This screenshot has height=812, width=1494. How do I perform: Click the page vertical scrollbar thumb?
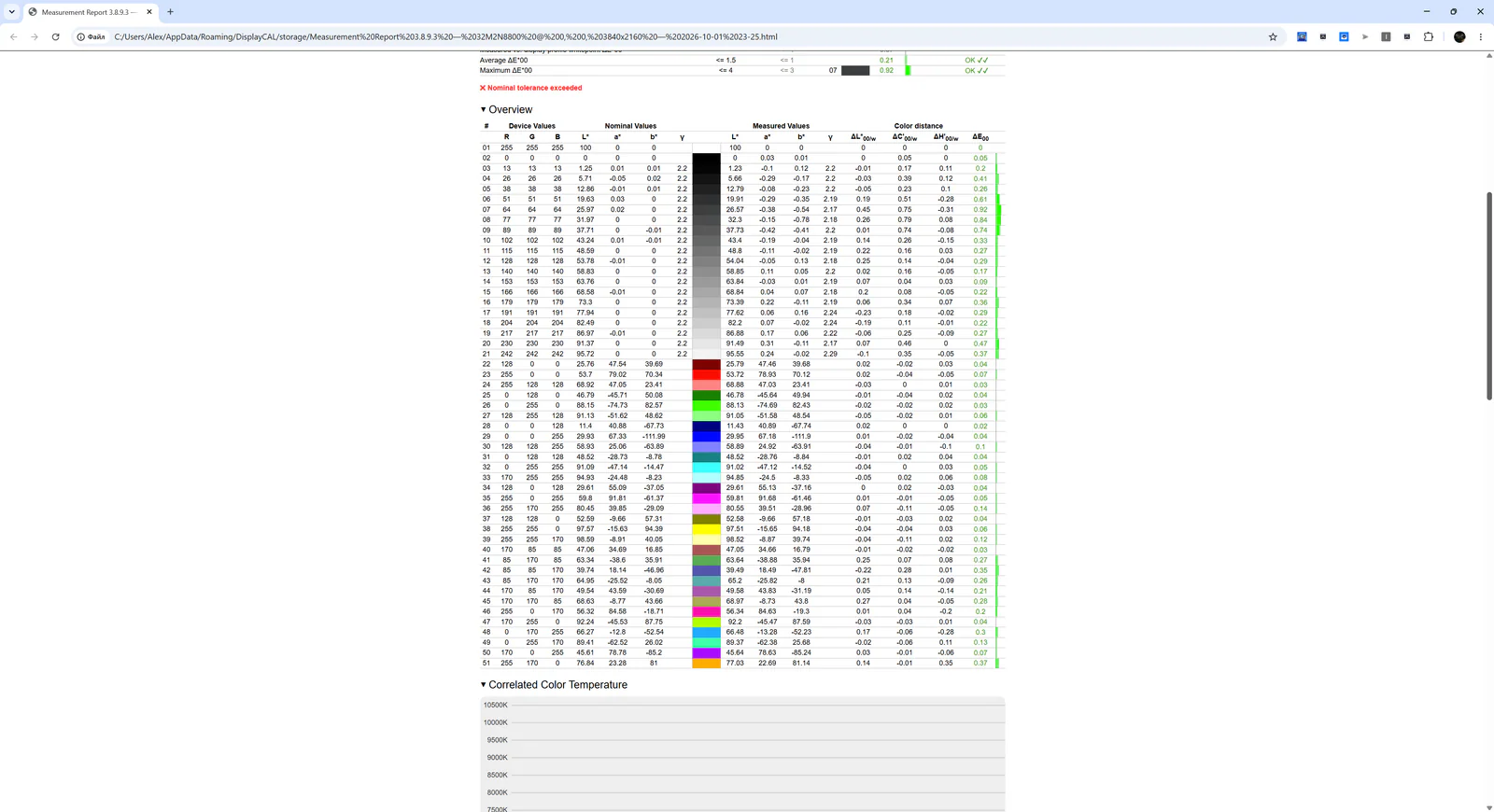point(1489,295)
